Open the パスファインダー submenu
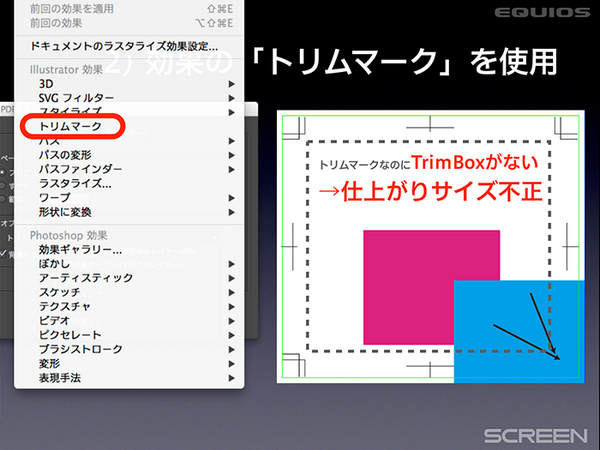 tap(129, 169)
